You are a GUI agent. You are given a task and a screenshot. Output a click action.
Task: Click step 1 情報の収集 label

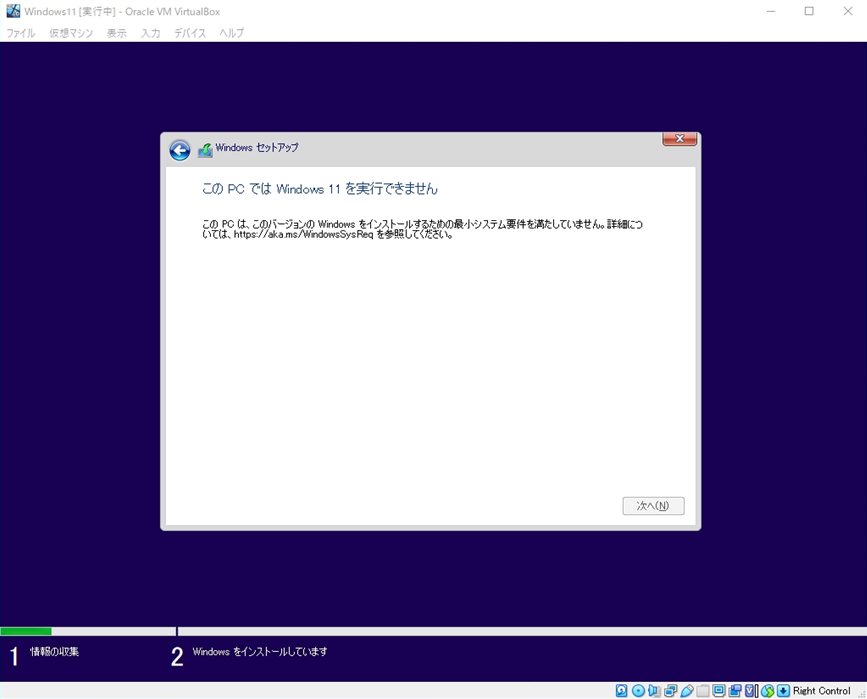[54, 651]
